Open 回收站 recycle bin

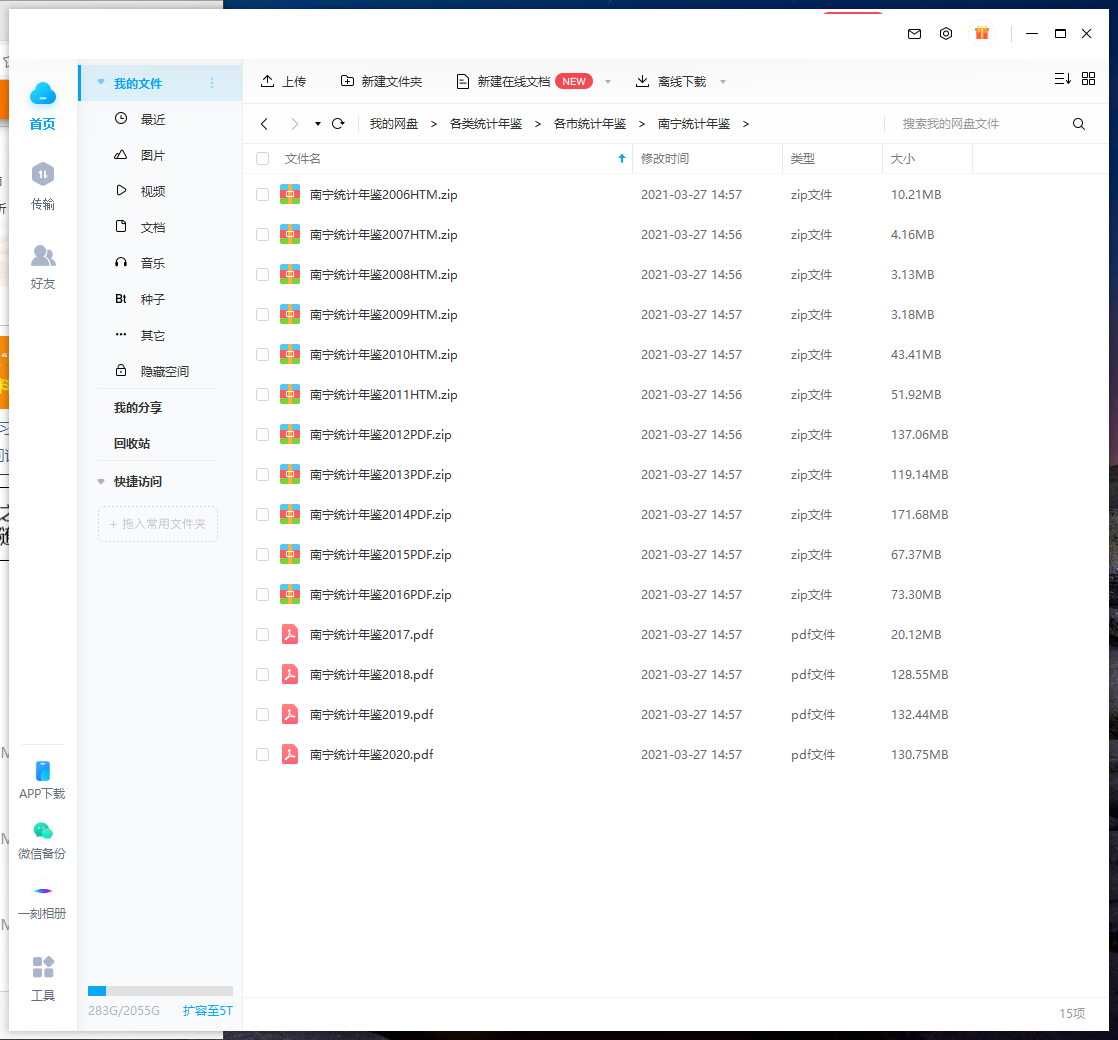click(x=132, y=443)
